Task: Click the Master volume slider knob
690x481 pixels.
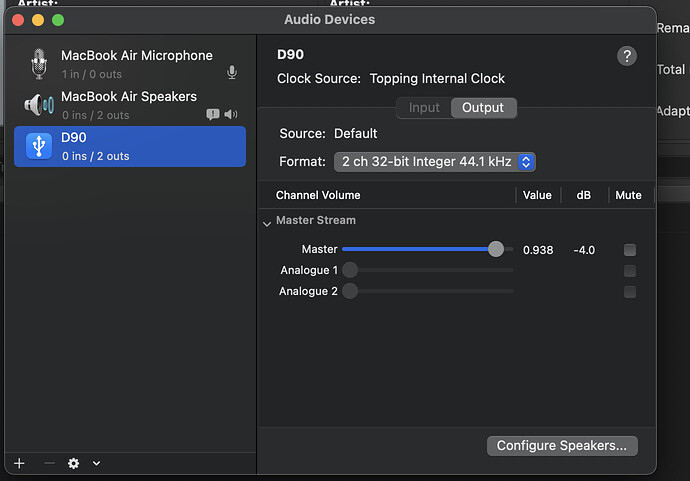Action: click(x=496, y=249)
